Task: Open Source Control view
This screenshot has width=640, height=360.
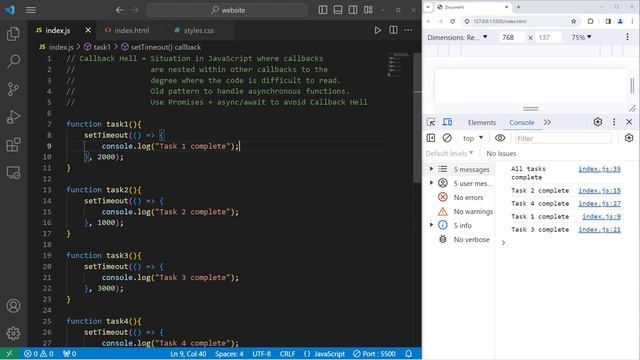Action: [13, 89]
